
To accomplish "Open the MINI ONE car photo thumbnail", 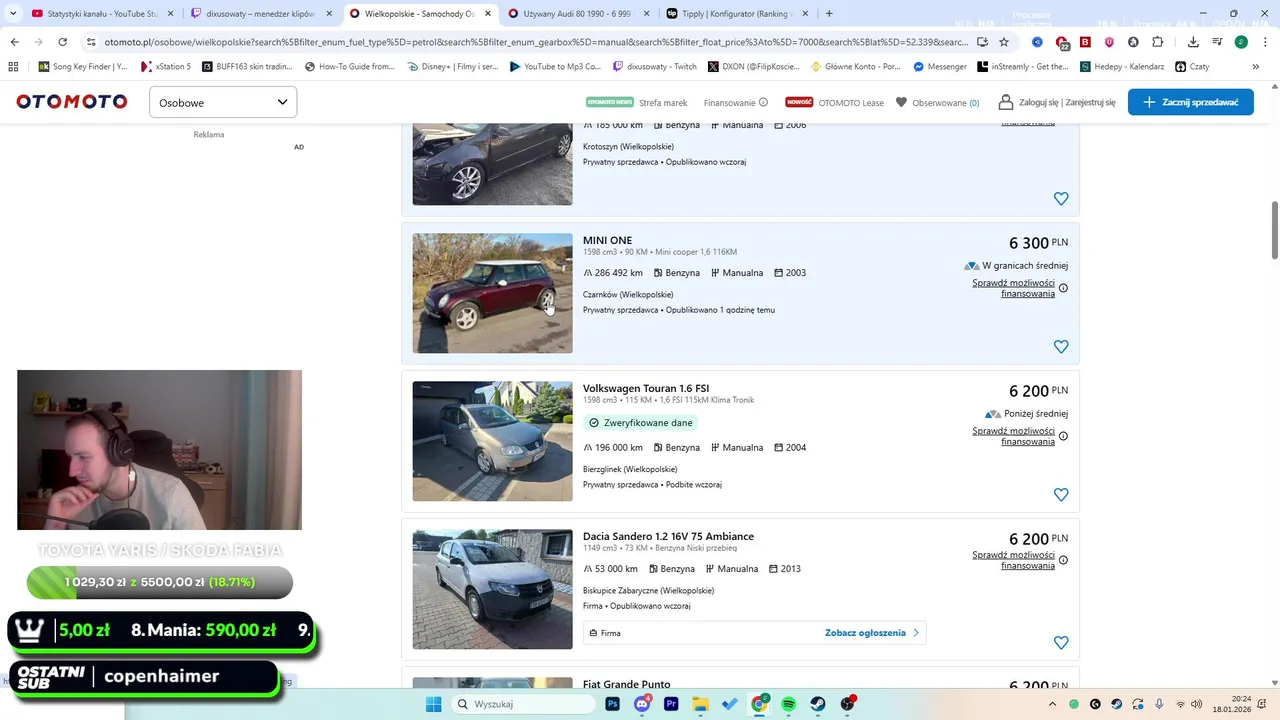I will 492,293.
